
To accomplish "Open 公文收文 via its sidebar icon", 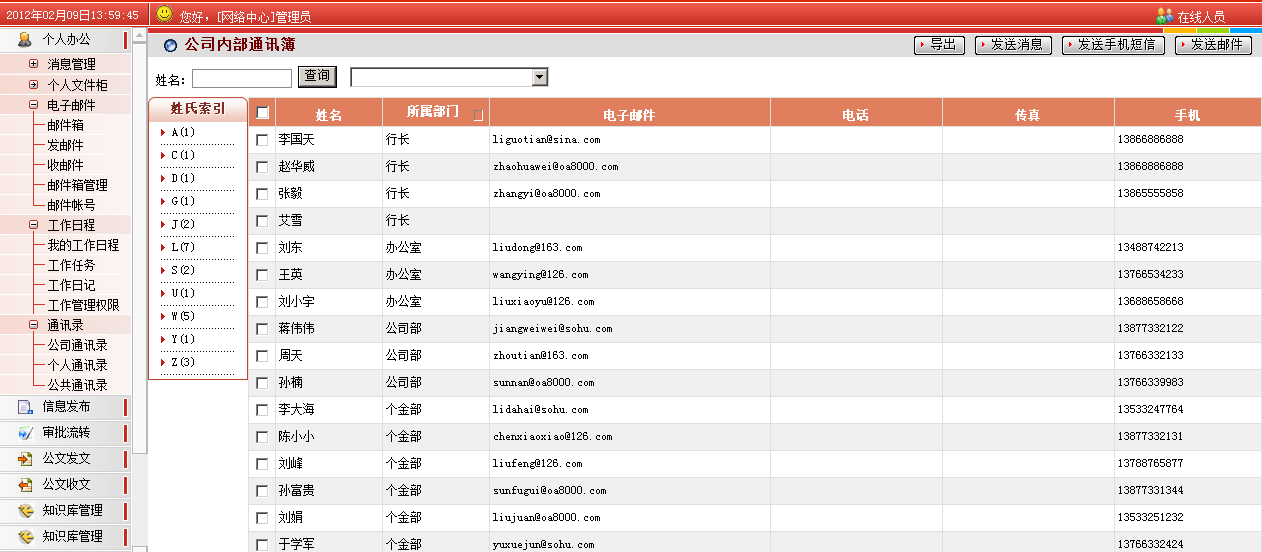I will coord(25,484).
